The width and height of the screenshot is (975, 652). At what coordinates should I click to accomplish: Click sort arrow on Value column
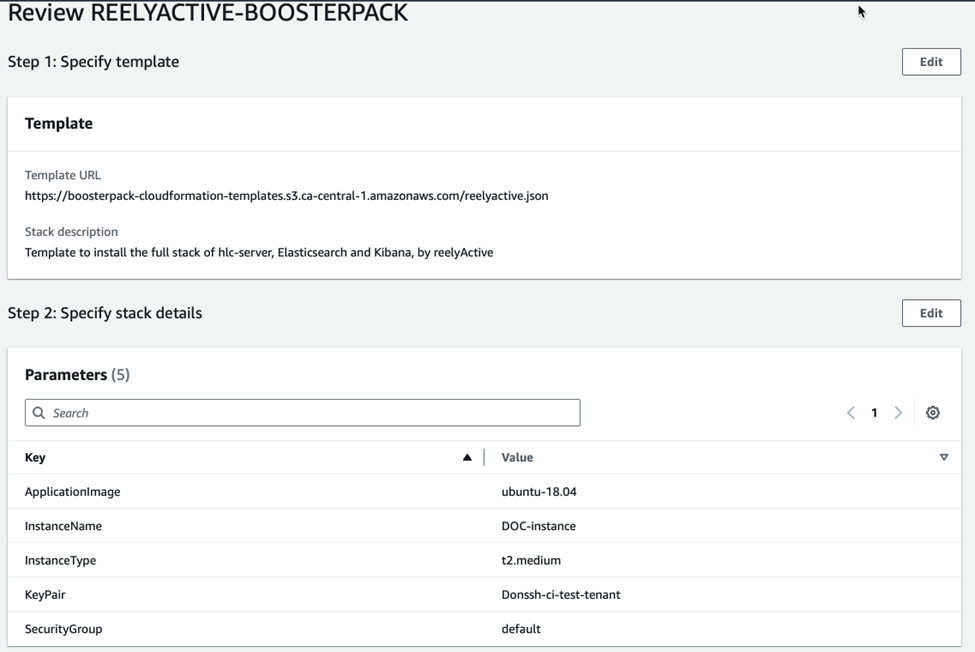tap(943, 457)
